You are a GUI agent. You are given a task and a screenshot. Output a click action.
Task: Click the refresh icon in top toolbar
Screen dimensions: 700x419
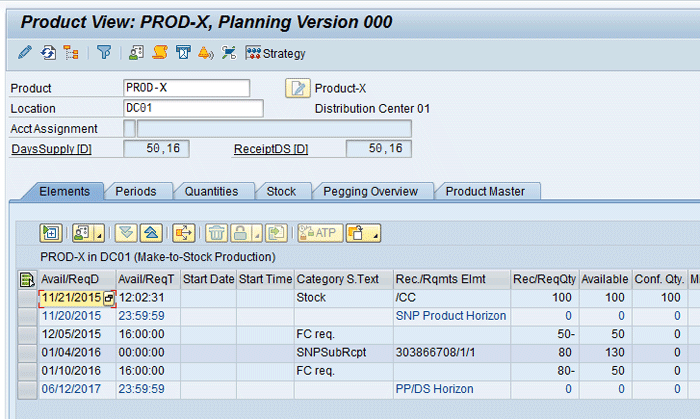(47, 53)
